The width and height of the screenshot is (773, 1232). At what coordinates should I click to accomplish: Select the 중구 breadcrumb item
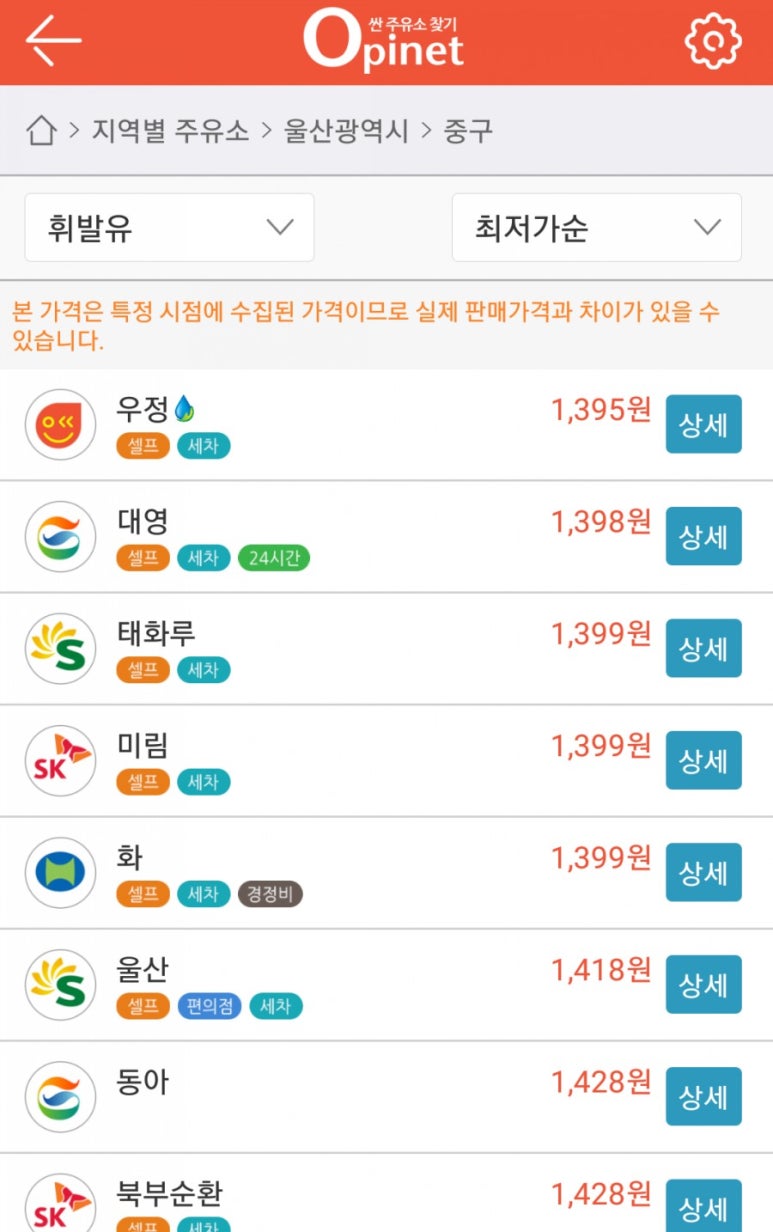(x=468, y=131)
